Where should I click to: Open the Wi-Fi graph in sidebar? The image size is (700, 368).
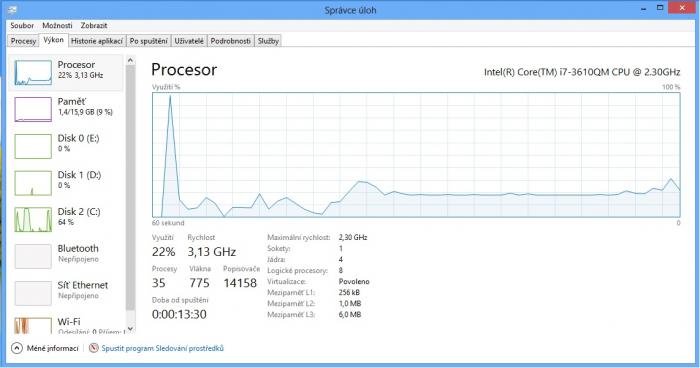point(33,326)
